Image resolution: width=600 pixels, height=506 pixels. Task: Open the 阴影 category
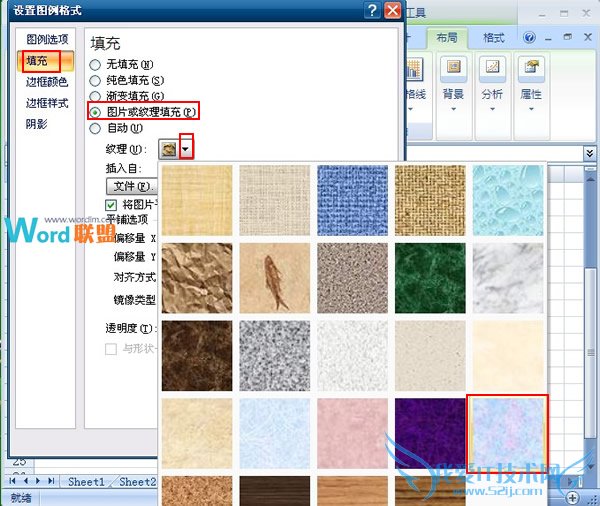pyautogui.click(x=37, y=124)
